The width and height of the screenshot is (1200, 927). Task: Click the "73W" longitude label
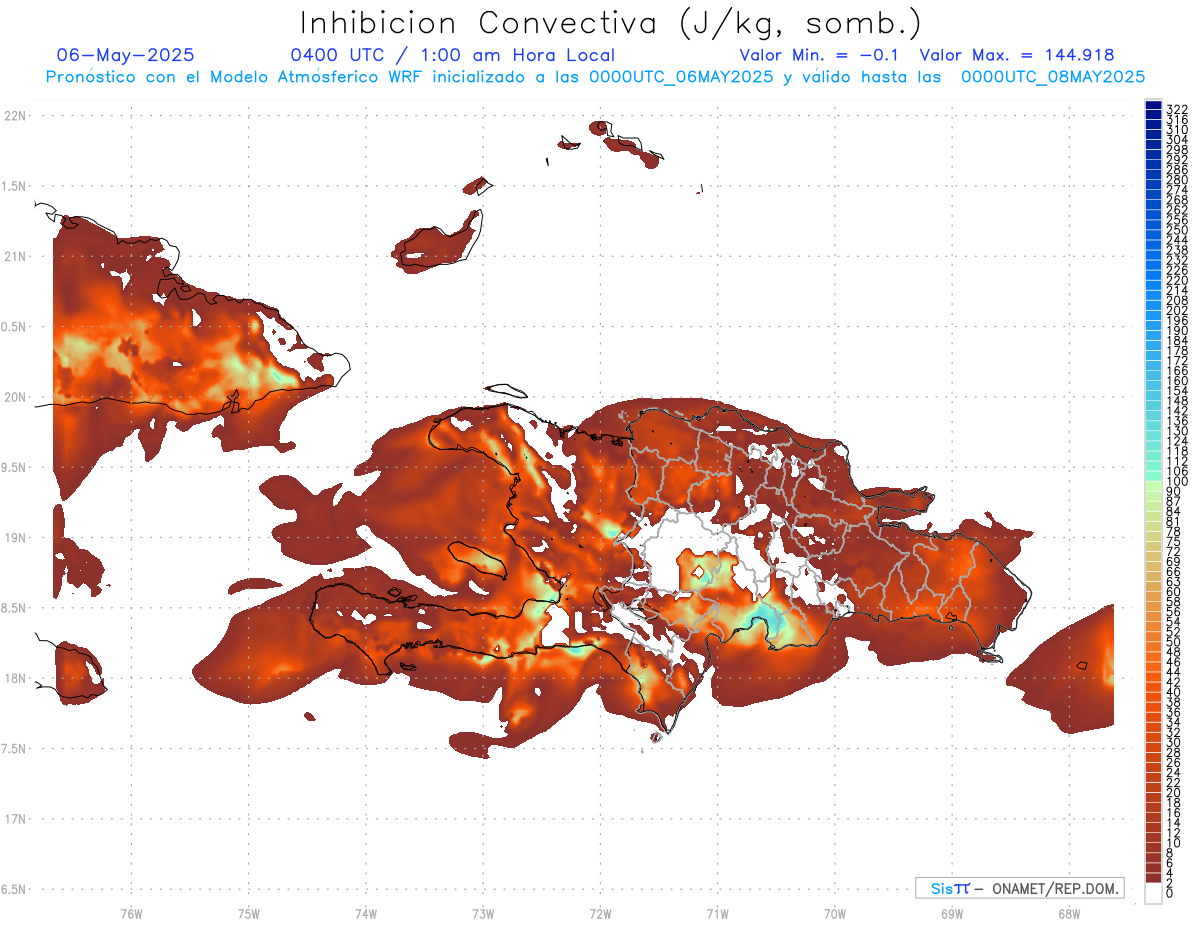(483, 912)
